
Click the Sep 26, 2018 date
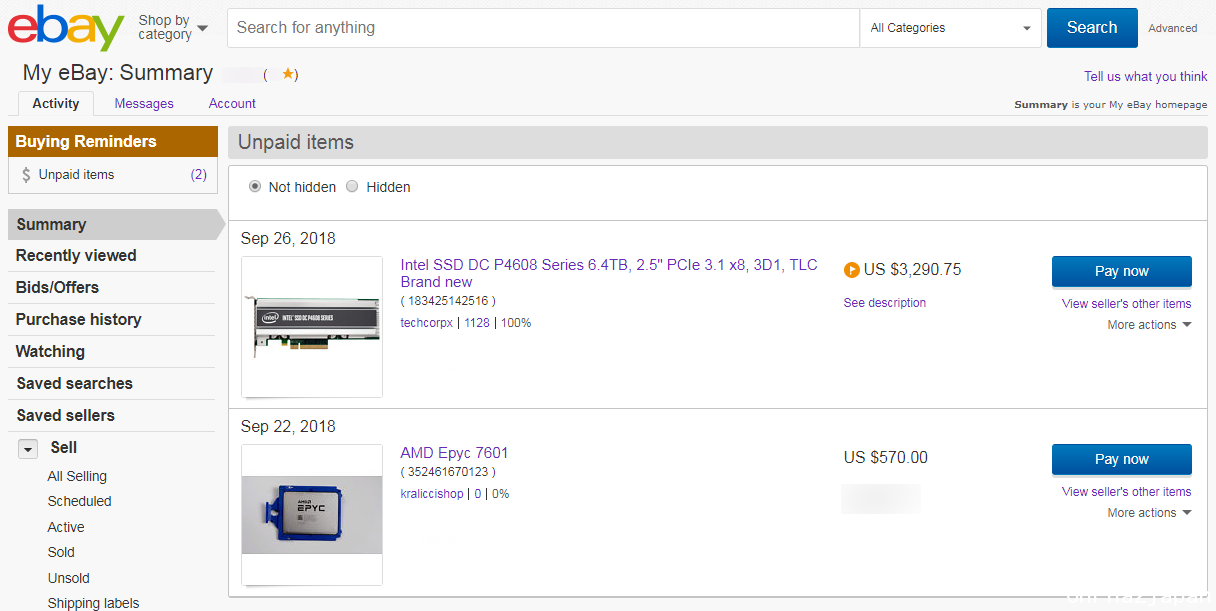point(288,238)
